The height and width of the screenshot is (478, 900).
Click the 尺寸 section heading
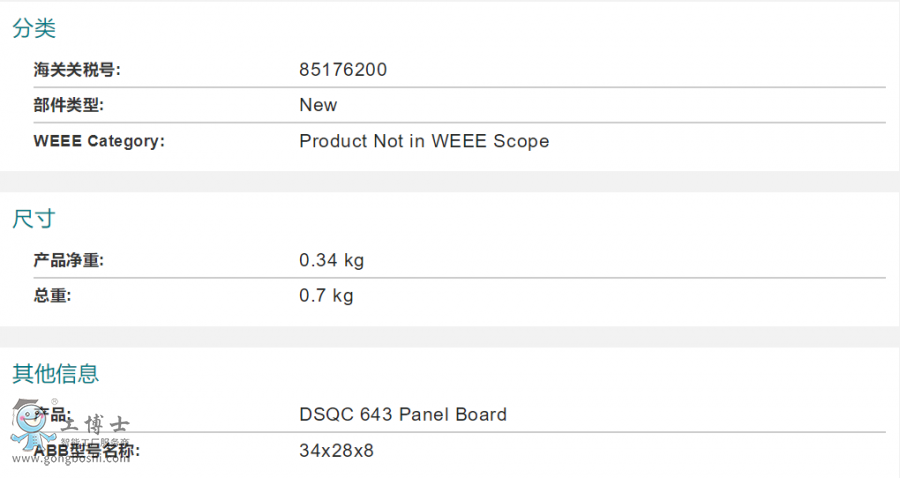click(34, 219)
